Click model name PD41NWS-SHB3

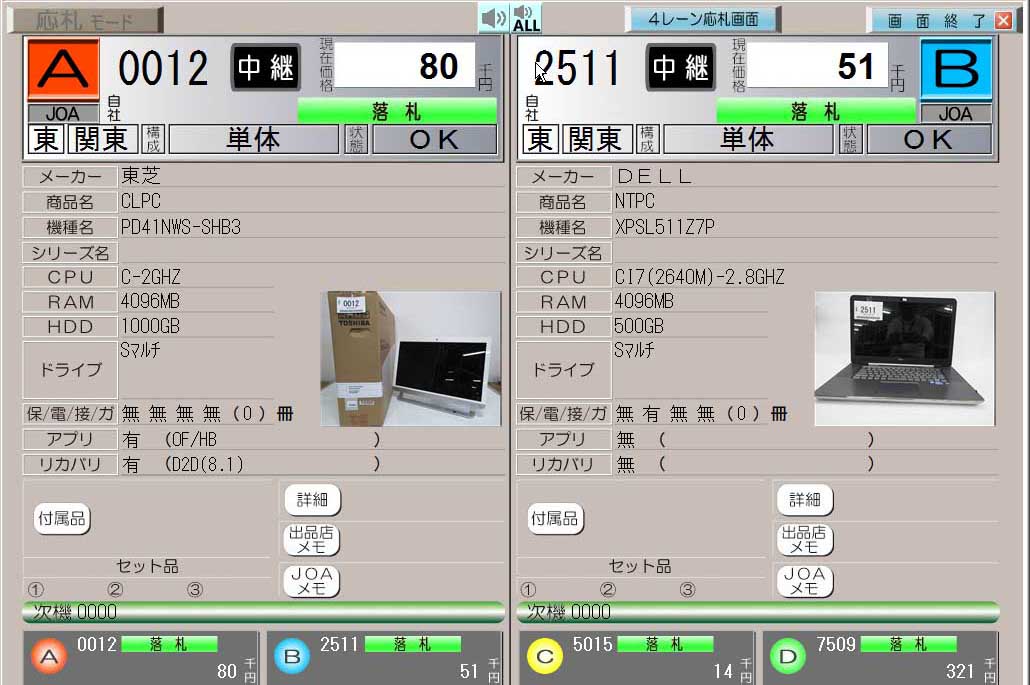(181, 227)
